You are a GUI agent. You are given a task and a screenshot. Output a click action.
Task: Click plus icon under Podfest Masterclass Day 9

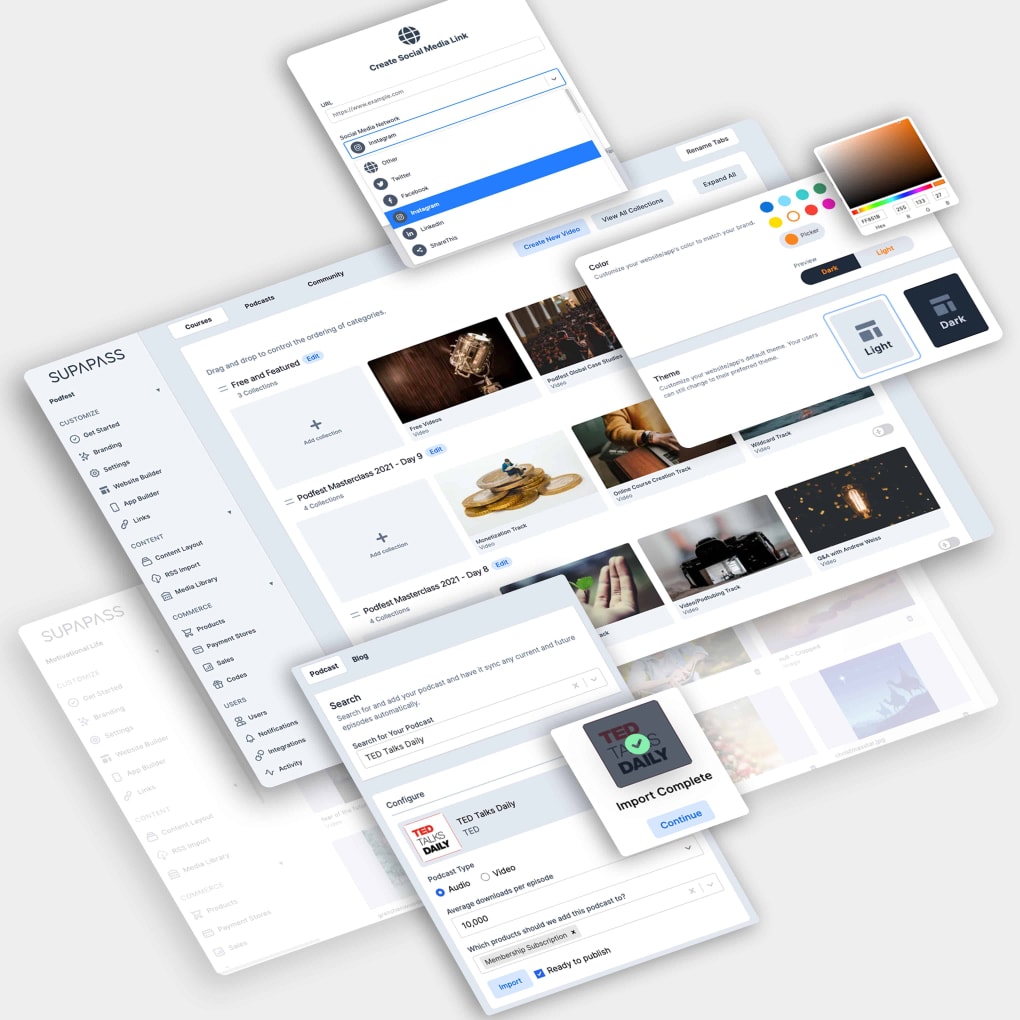[x=382, y=537]
